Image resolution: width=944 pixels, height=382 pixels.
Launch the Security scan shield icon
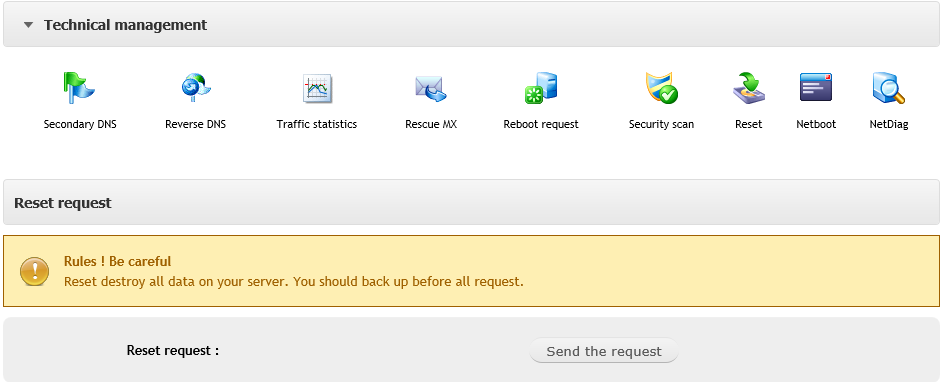tap(661, 88)
